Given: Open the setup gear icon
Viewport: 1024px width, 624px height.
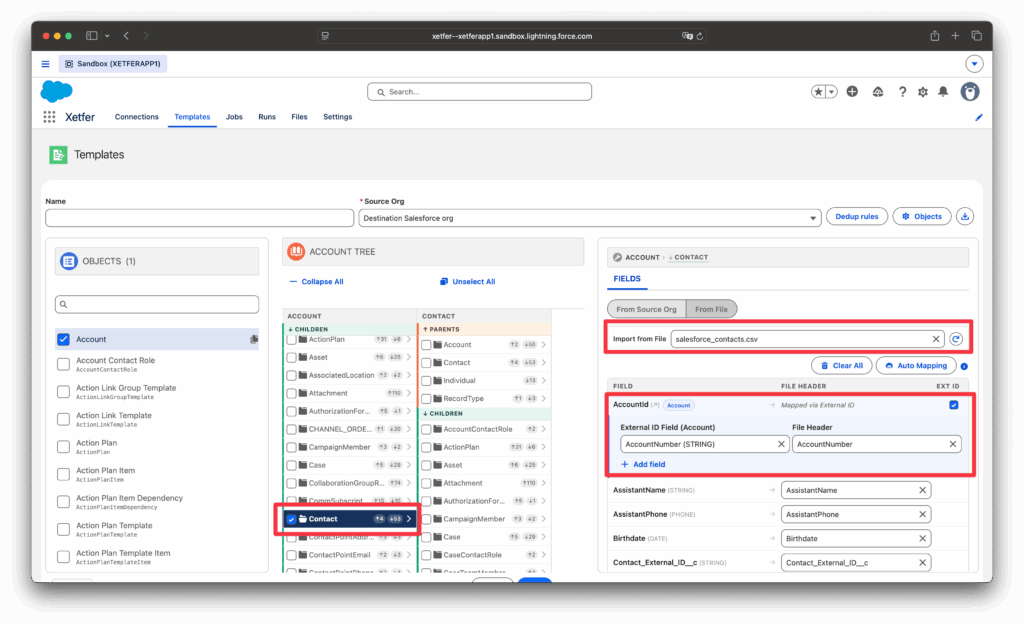Looking at the screenshot, I should coord(922,92).
